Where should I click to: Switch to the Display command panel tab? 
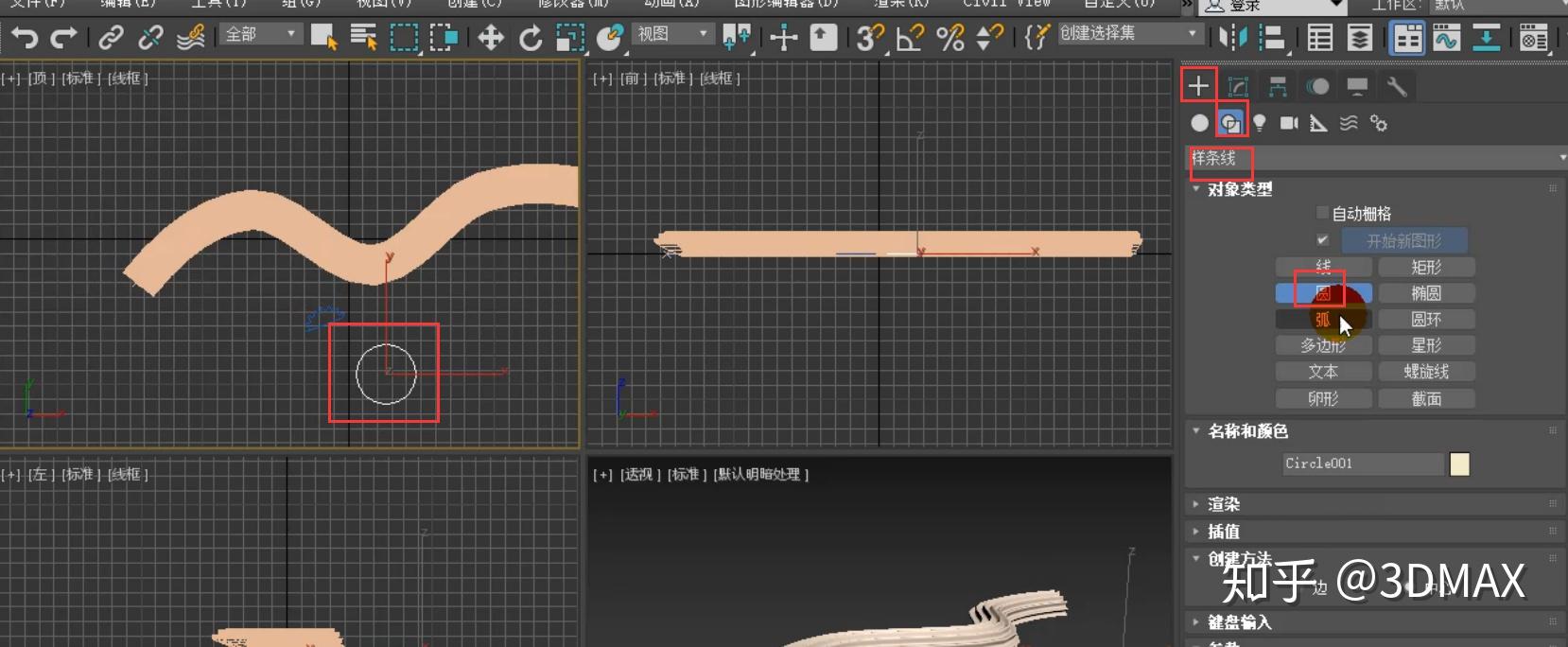pos(1357,86)
